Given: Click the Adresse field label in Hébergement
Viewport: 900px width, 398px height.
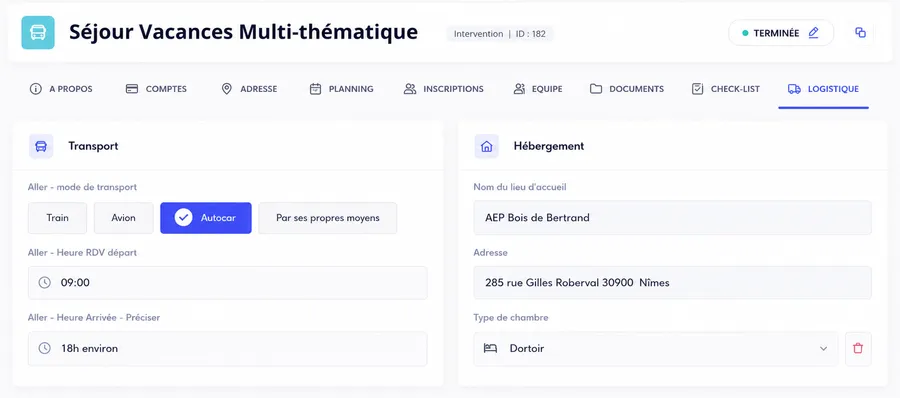Looking at the screenshot, I should coord(490,253).
